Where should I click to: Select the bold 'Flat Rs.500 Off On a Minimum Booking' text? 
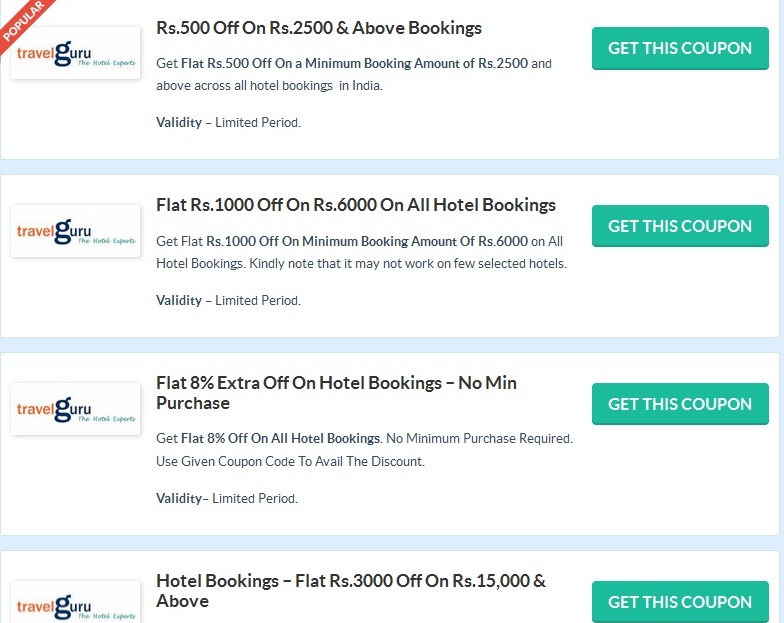pyautogui.click(x=354, y=64)
